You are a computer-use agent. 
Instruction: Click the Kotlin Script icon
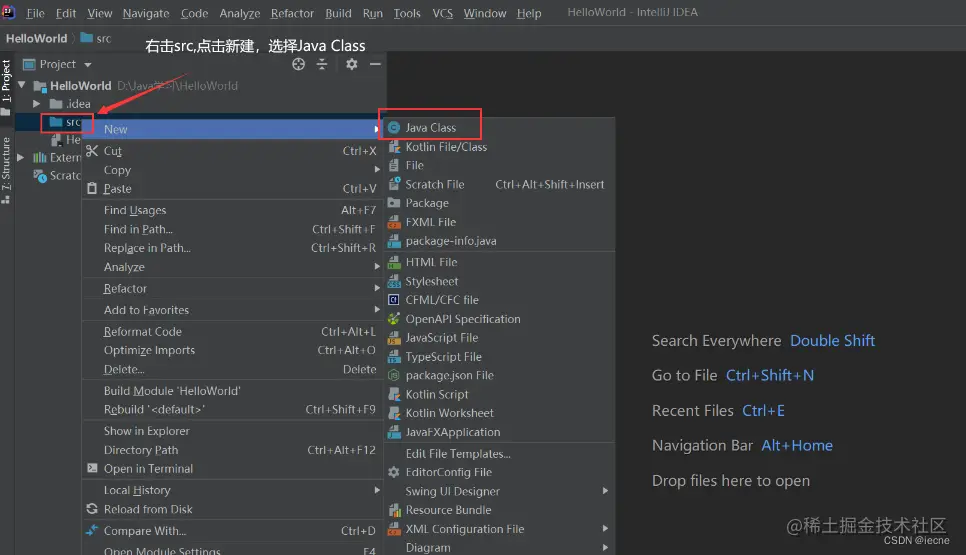click(394, 394)
